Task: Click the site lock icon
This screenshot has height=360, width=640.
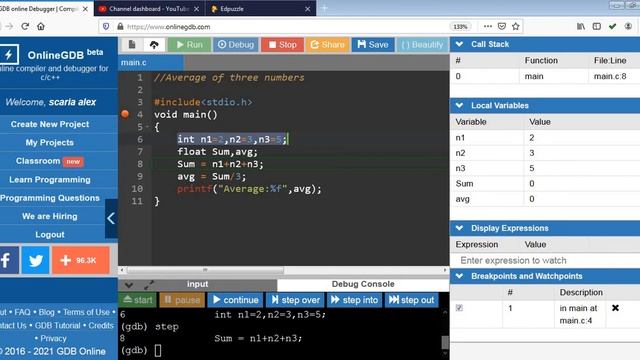Action: point(120,27)
